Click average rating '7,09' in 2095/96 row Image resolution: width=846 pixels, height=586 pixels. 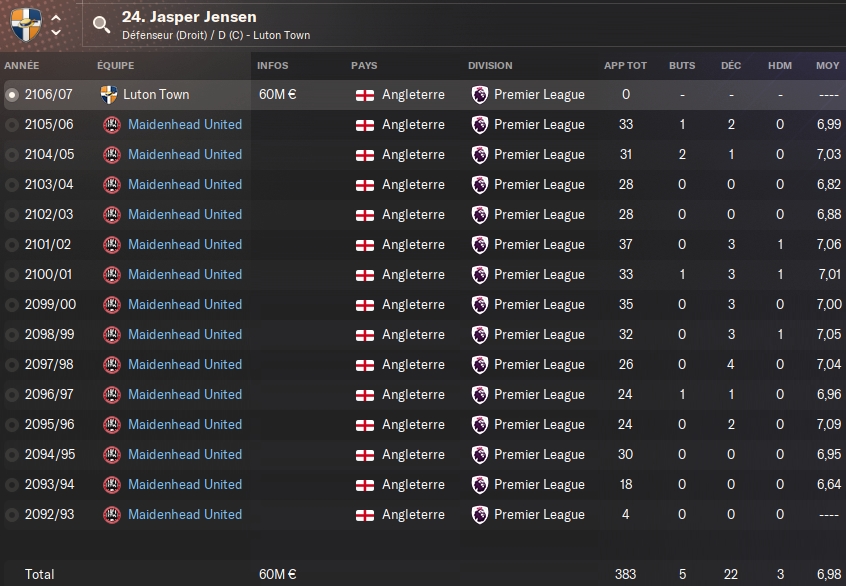coord(829,424)
